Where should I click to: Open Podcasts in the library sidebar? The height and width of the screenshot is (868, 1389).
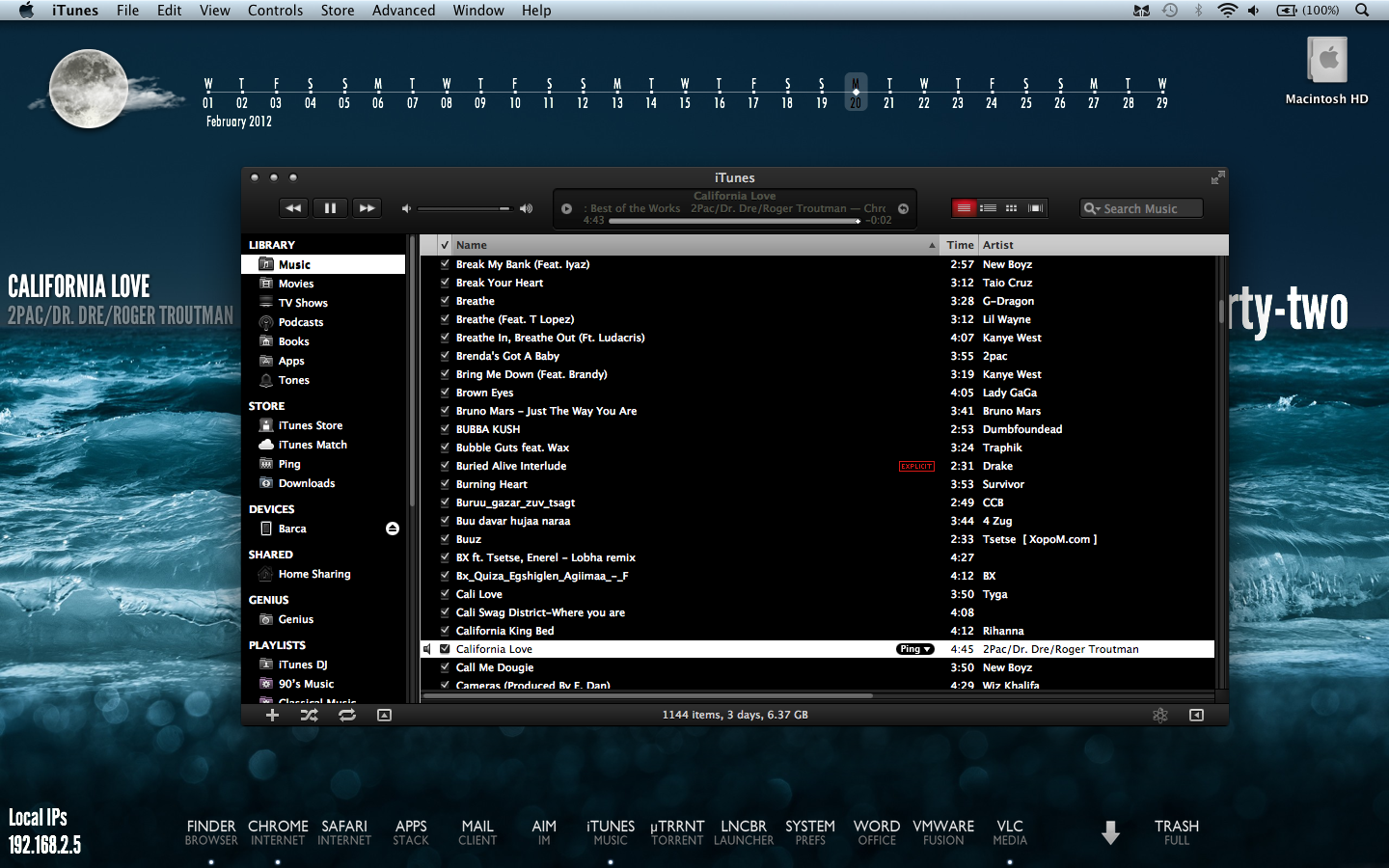pyautogui.click(x=323, y=322)
